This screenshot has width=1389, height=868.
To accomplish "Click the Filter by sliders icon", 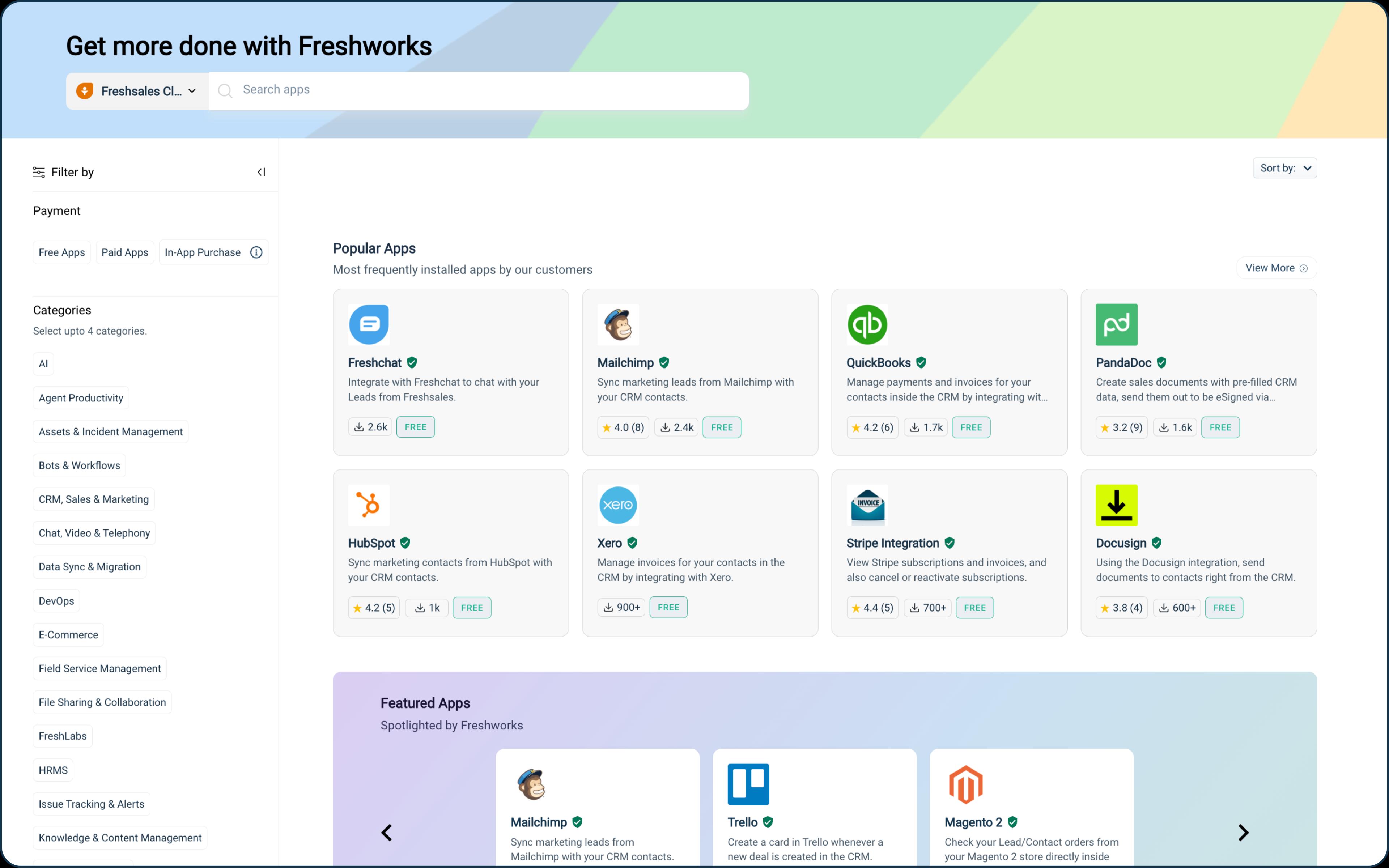I will [38, 172].
